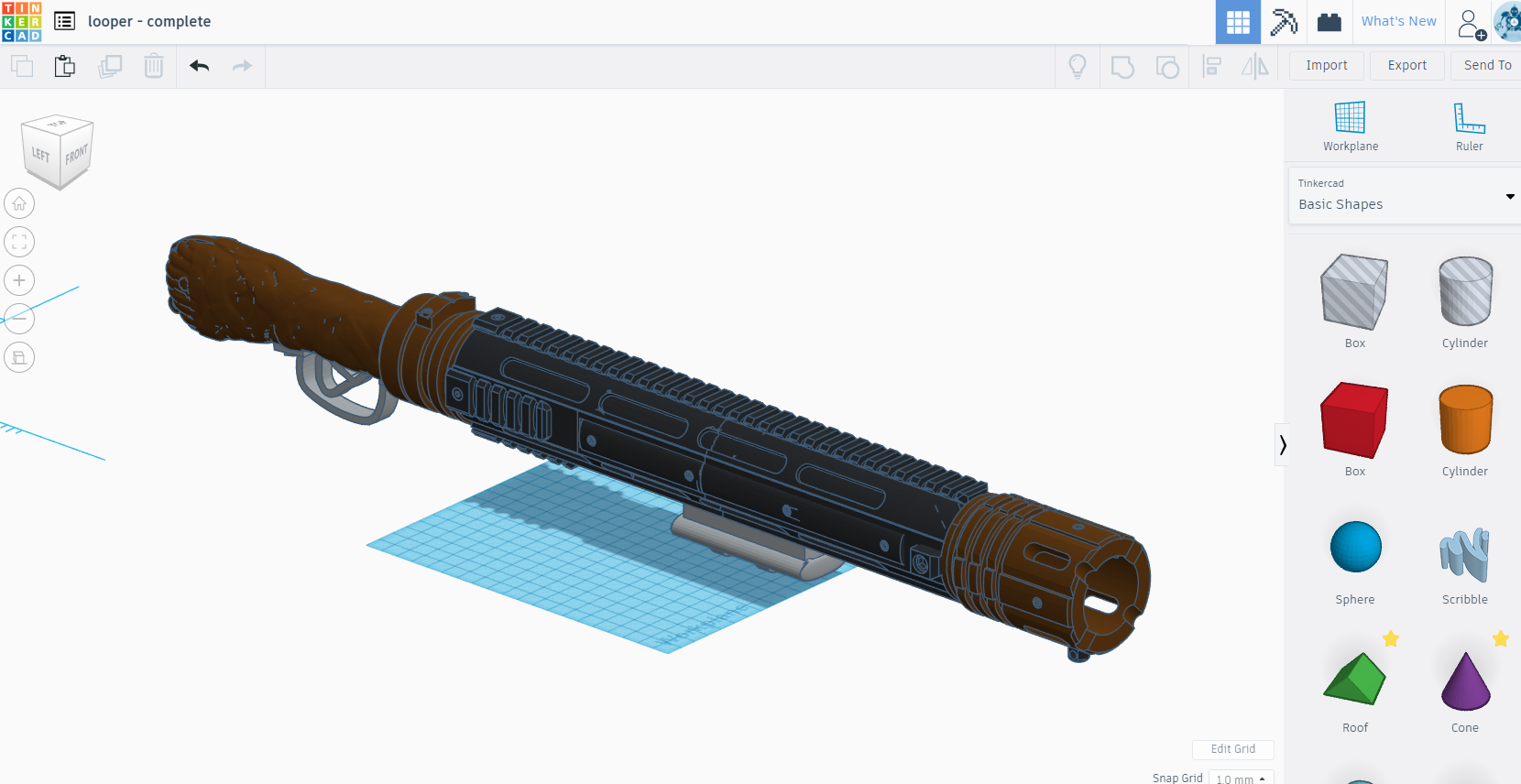
Task: Click the Fit all in view button
Action: [x=19, y=242]
